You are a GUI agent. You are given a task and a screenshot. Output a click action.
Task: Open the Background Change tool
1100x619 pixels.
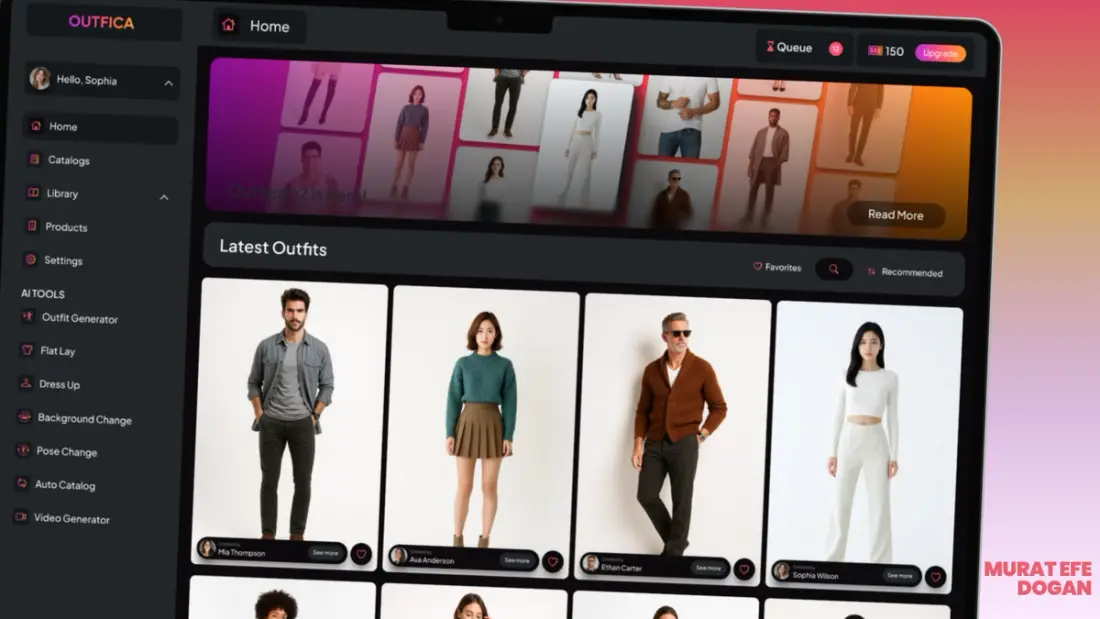coord(84,419)
